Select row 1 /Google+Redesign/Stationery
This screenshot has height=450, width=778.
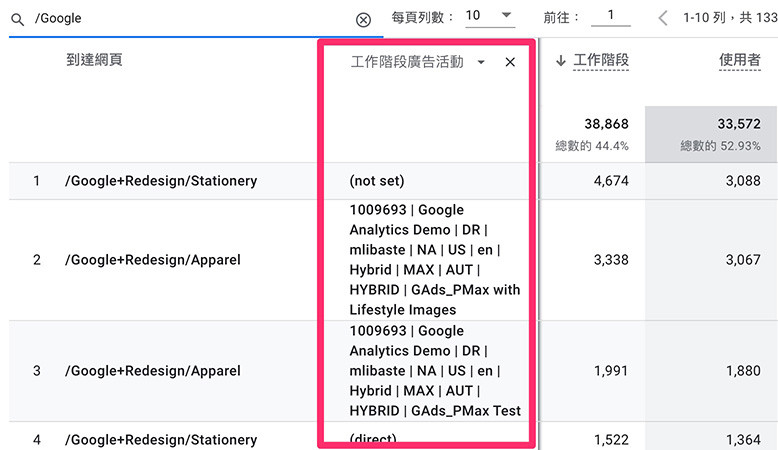click(161, 181)
